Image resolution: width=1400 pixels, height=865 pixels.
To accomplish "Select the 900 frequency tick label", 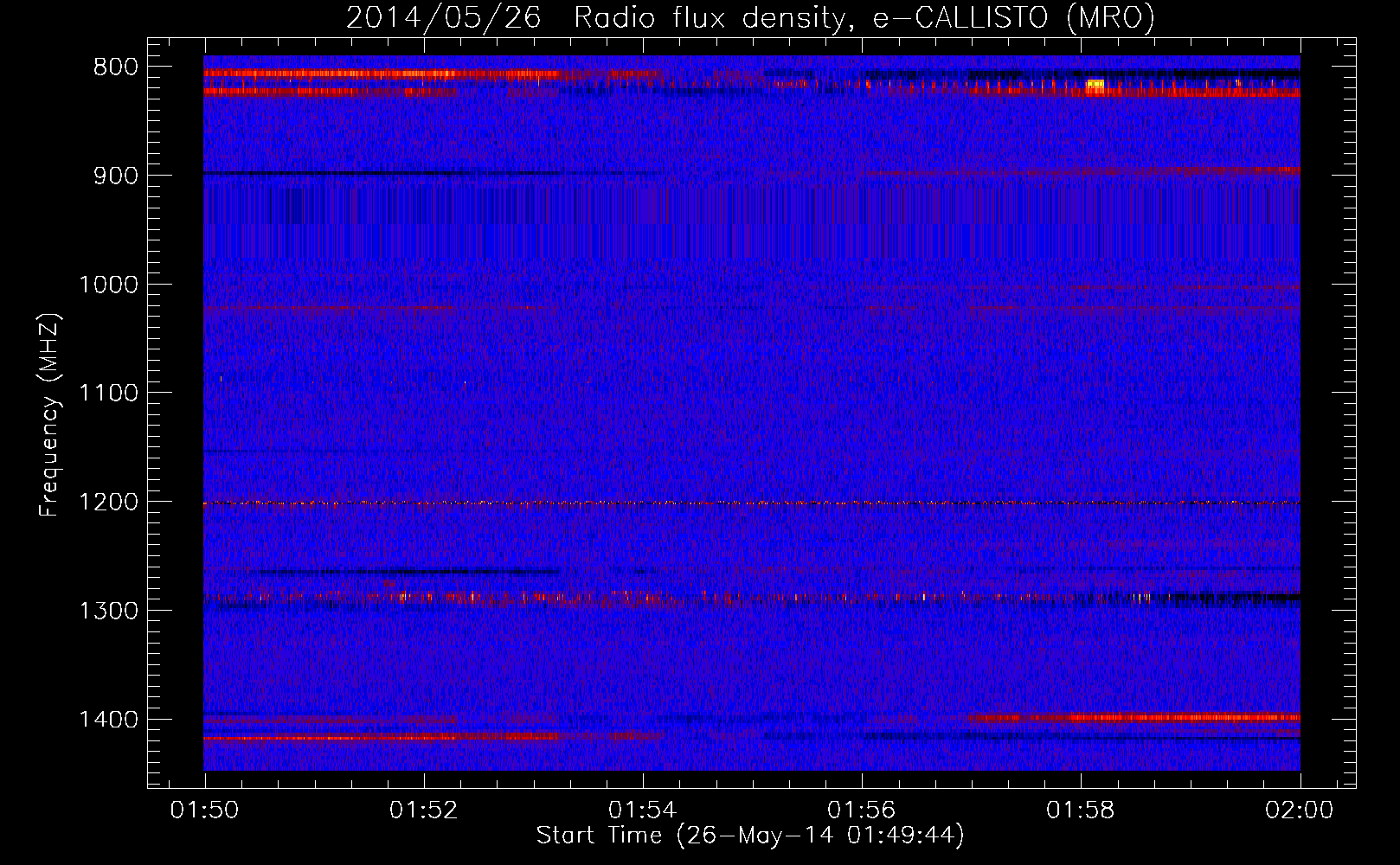I will [115, 176].
